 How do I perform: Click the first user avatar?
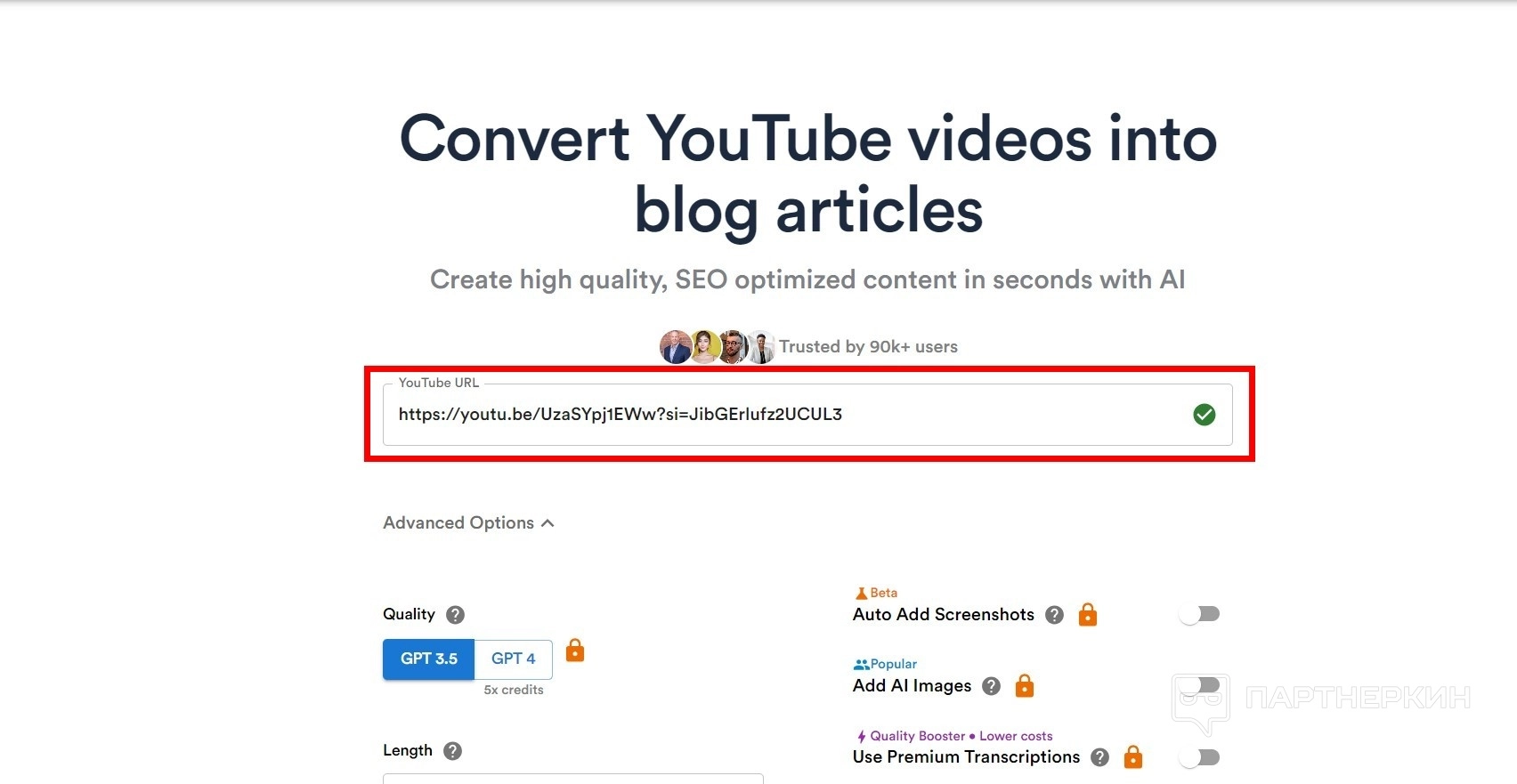[675, 347]
